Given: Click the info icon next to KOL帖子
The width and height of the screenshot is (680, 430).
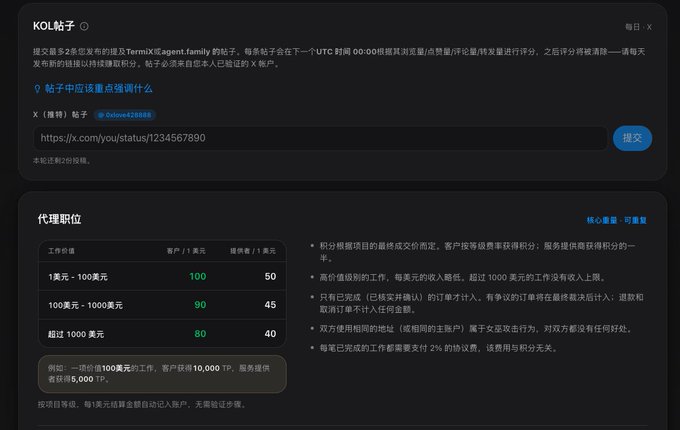Looking at the screenshot, I should pos(84,26).
